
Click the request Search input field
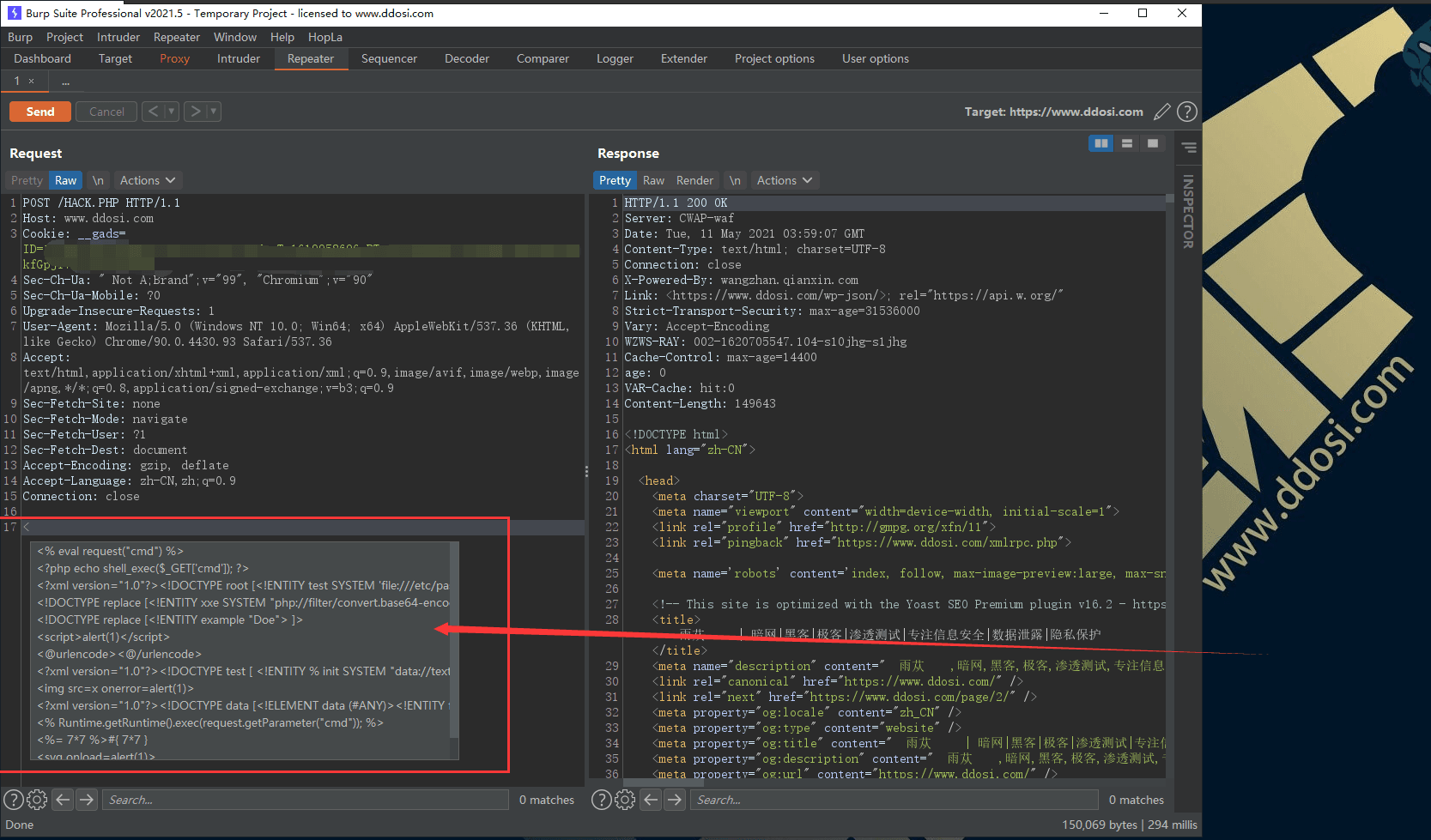(306, 800)
